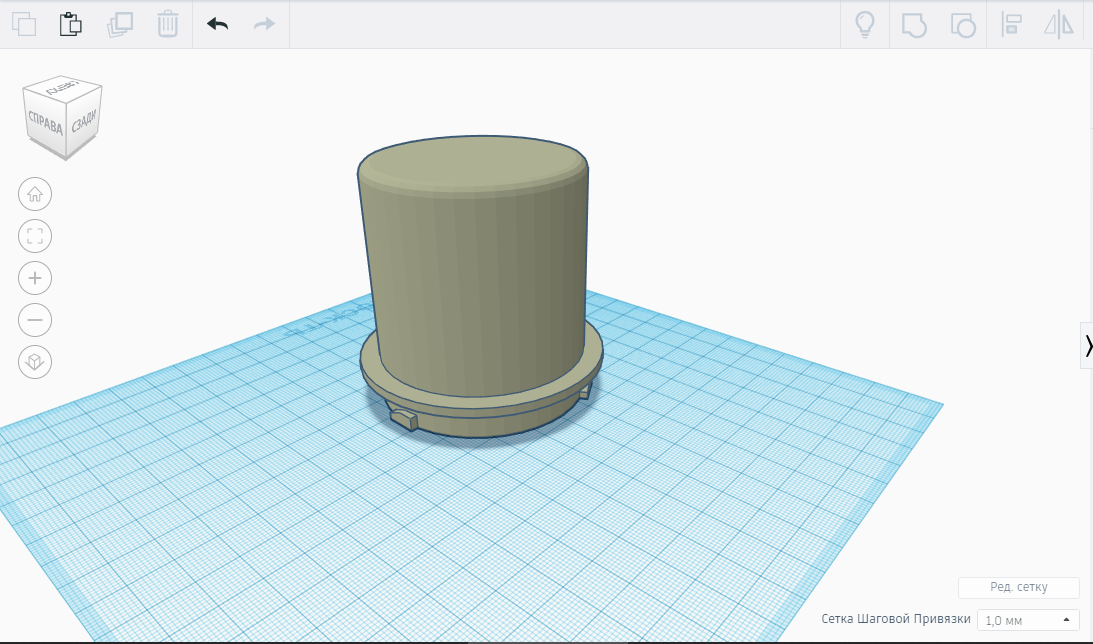Click the Duplicate and repeat icon

click(120, 24)
